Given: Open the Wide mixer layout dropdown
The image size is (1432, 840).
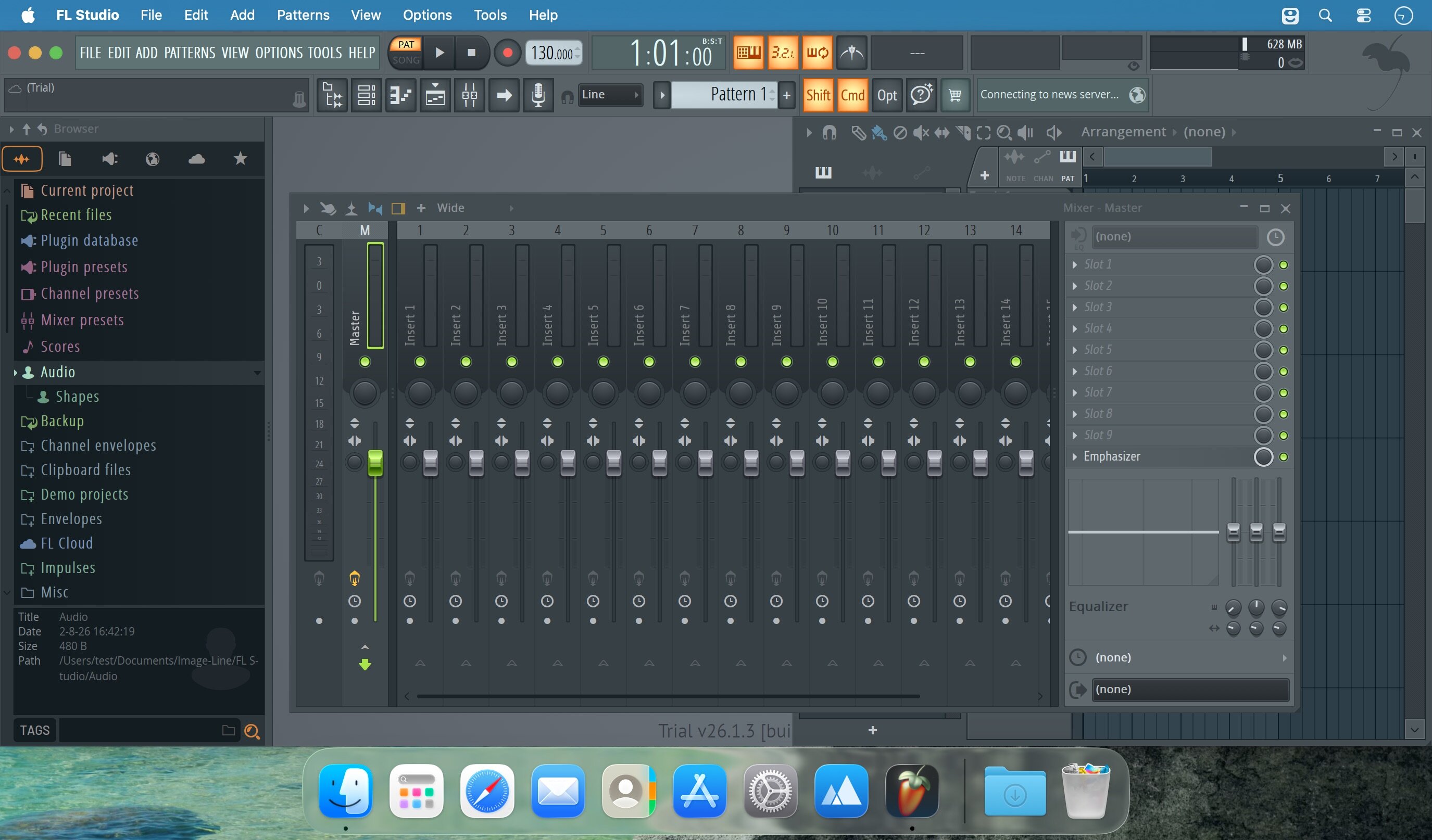Looking at the screenshot, I should pos(474,208).
